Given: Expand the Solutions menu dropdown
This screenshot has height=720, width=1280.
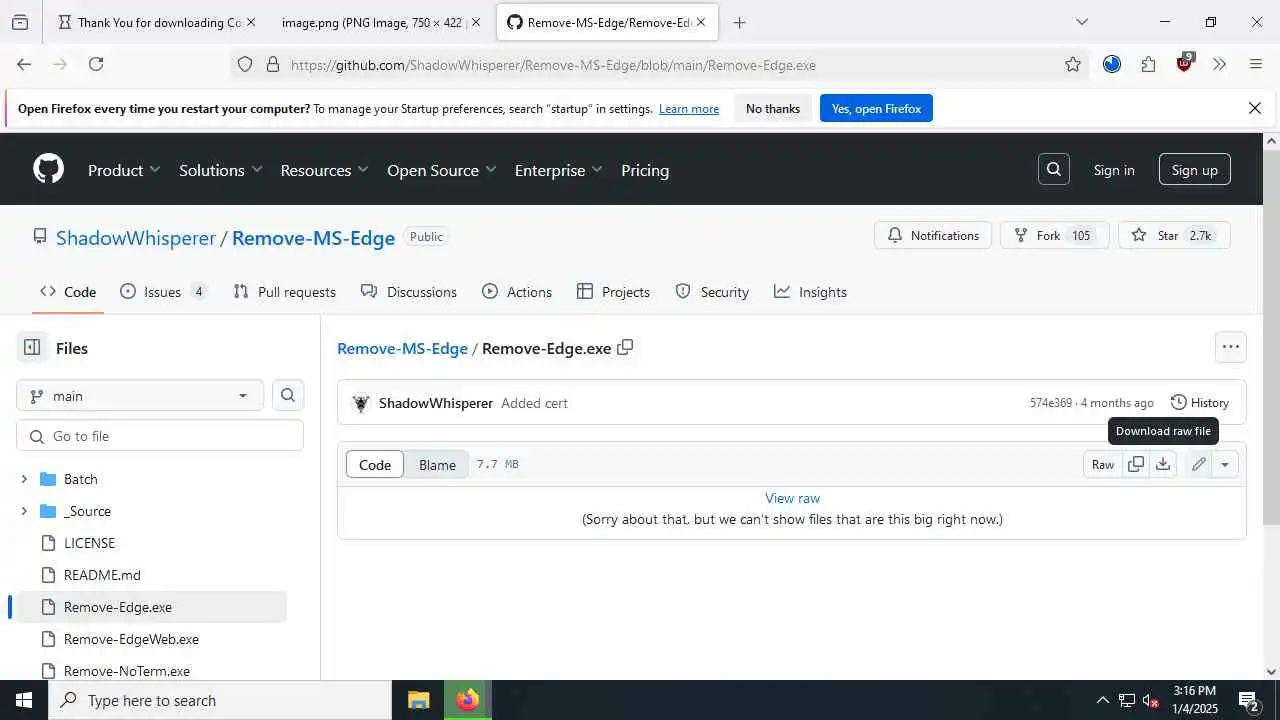Looking at the screenshot, I should [x=221, y=170].
